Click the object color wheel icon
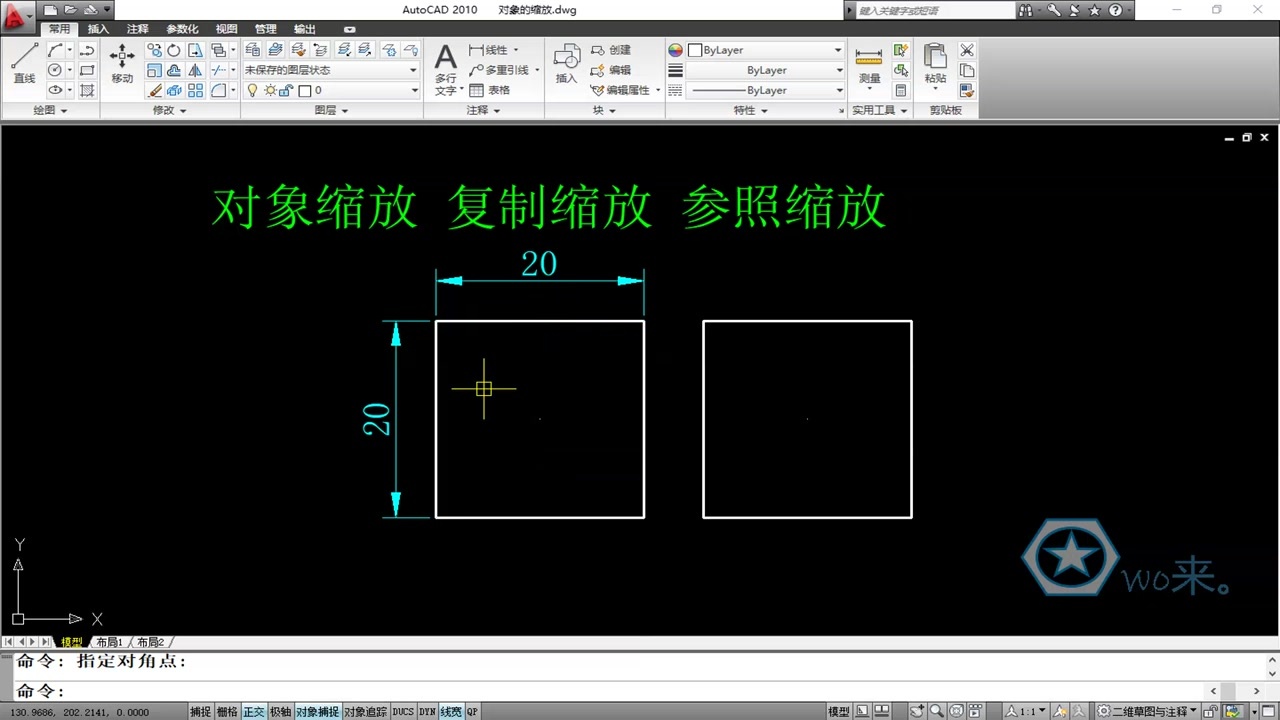 click(x=675, y=50)
